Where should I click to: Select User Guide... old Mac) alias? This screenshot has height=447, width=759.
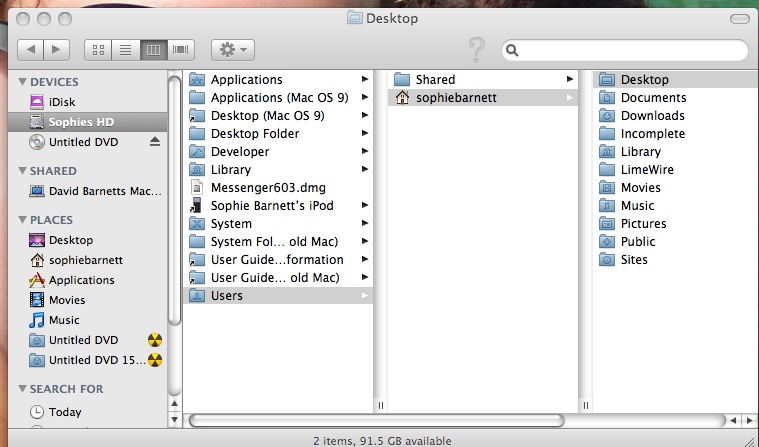pos(278,277)
